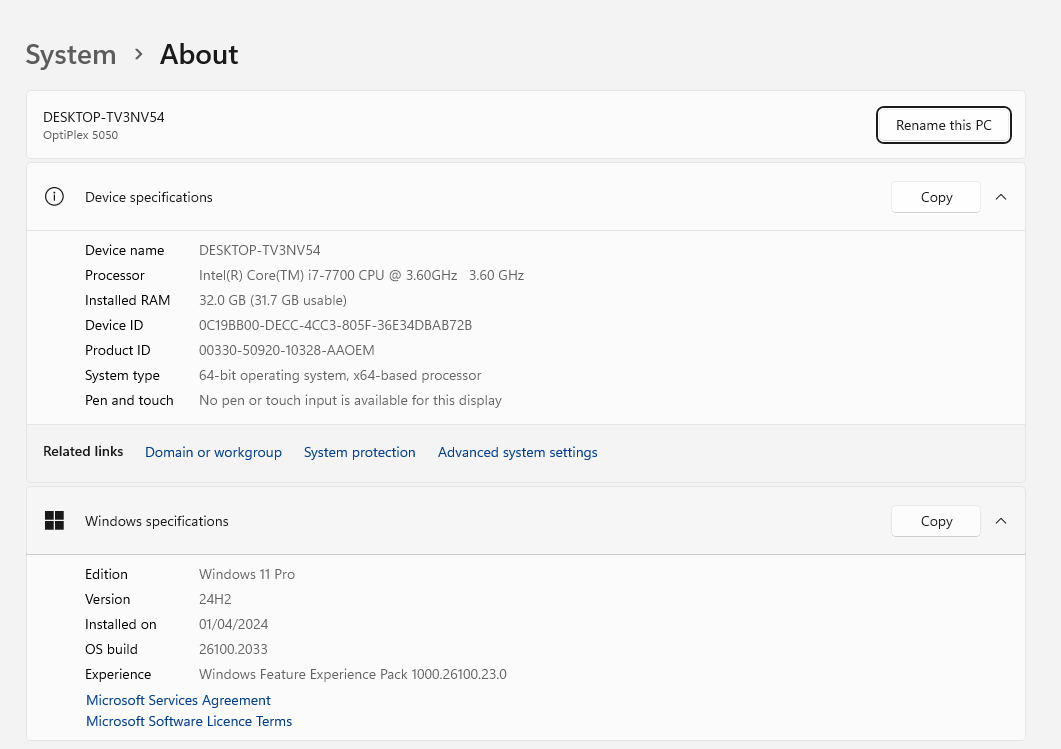The width and height of the screenshot is (1061, 749).
Task: Select Product ID value 00330-50920-10328-AAOEM
Action: point(287,350)
